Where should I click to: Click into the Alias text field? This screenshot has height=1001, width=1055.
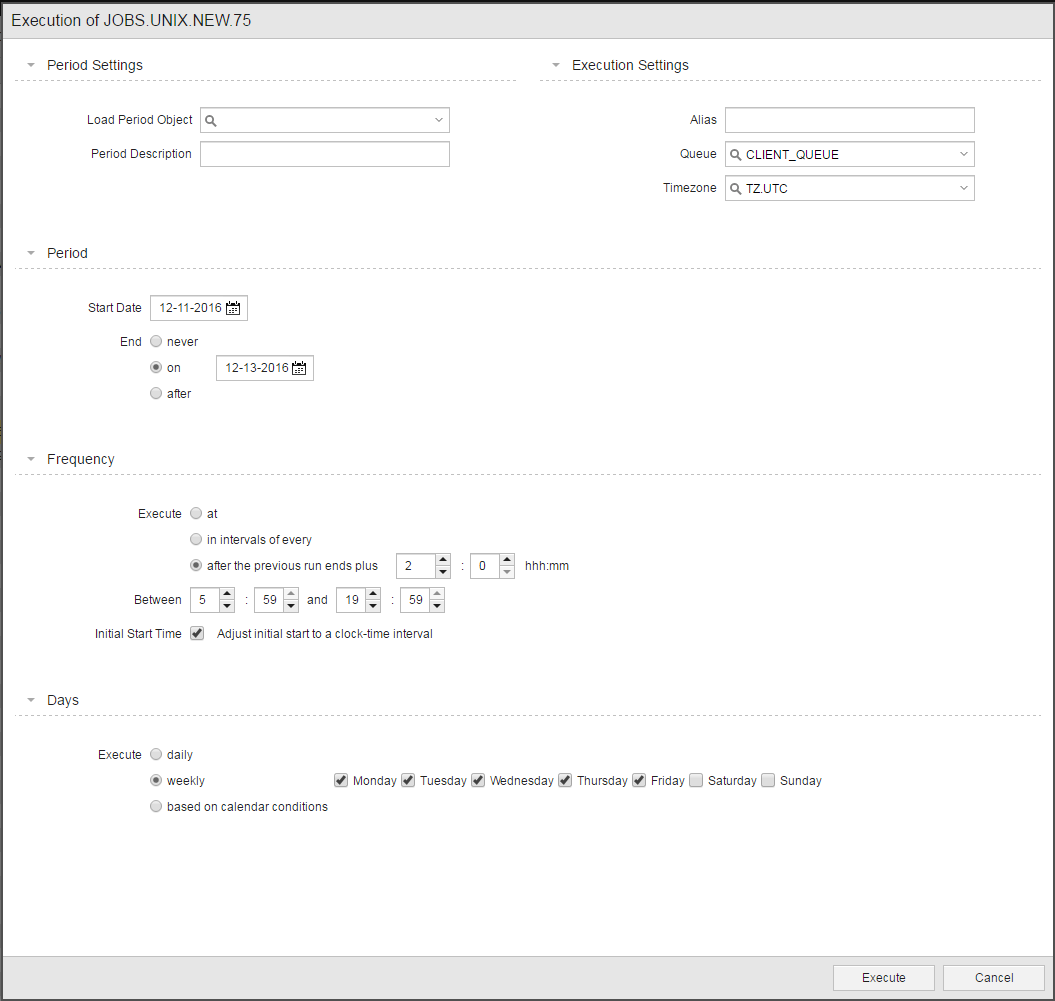(x=849, y=121)
